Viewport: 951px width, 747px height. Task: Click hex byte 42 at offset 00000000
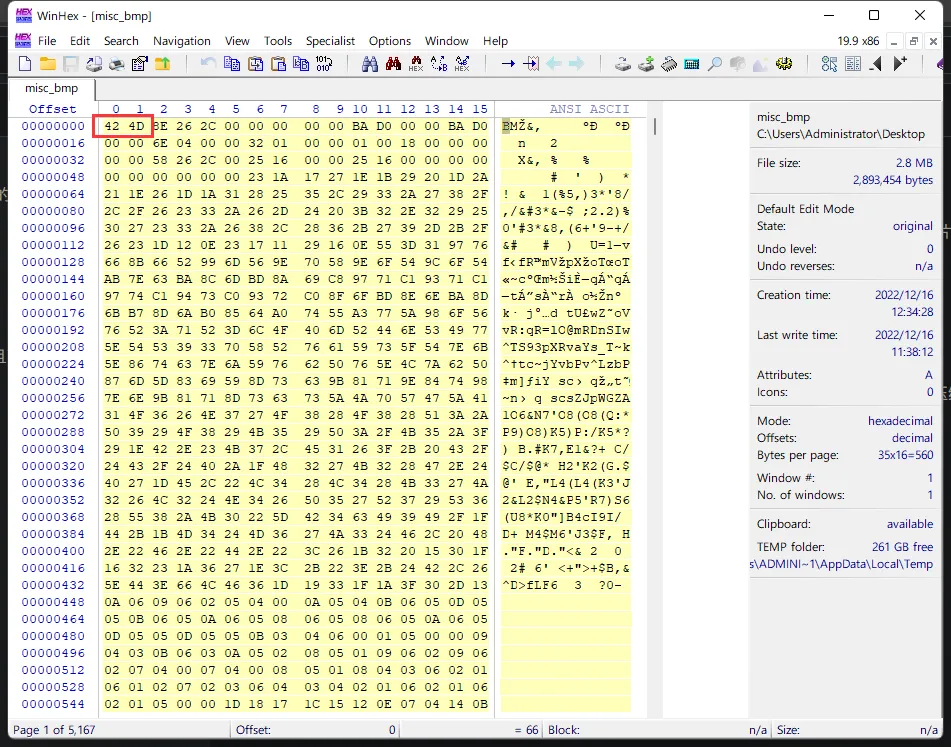coord(112,126)
